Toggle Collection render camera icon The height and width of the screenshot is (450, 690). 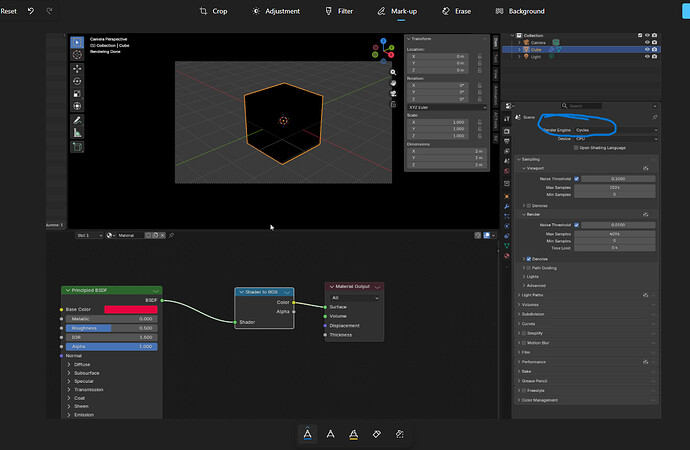654,35
